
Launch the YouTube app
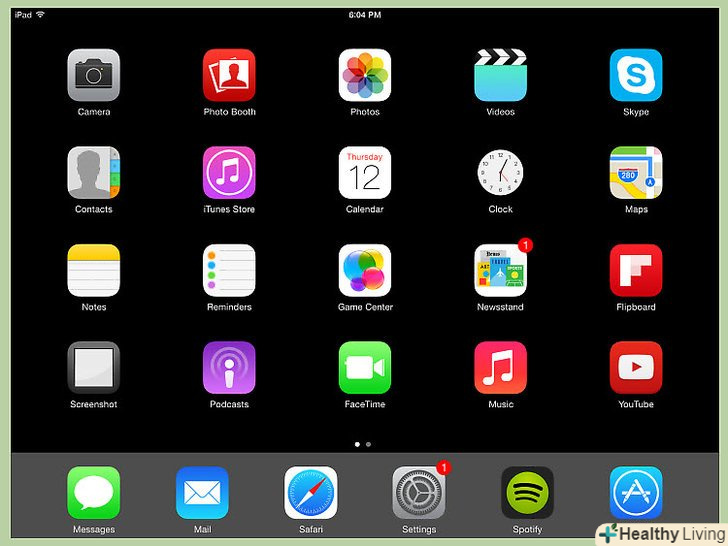click(636, 368)
